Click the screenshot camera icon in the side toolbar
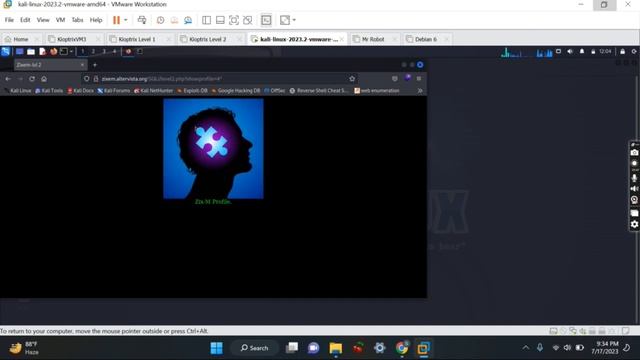640x360 pixels. (x=634, y=152)
